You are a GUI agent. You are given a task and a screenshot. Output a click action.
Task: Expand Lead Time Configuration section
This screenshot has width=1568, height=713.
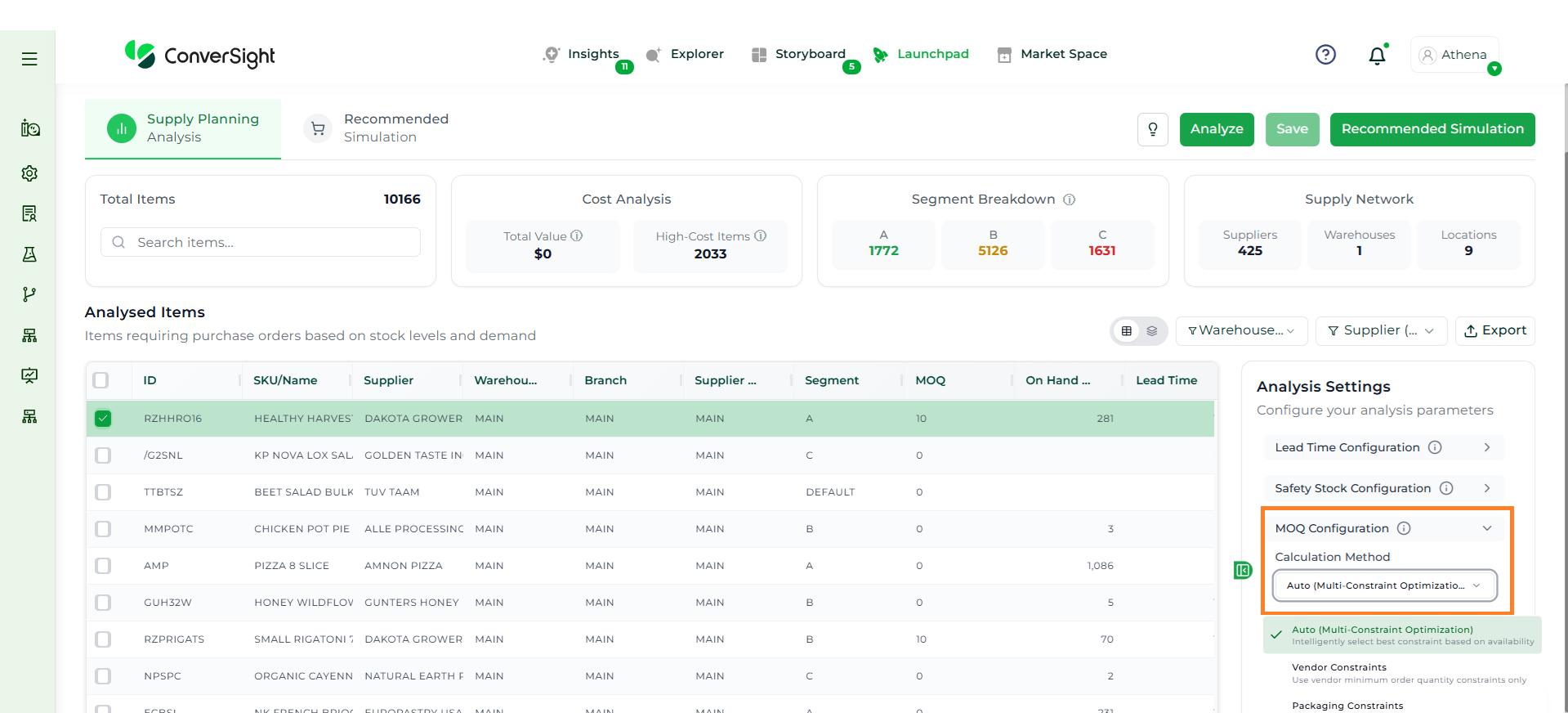pos(1383,447)
